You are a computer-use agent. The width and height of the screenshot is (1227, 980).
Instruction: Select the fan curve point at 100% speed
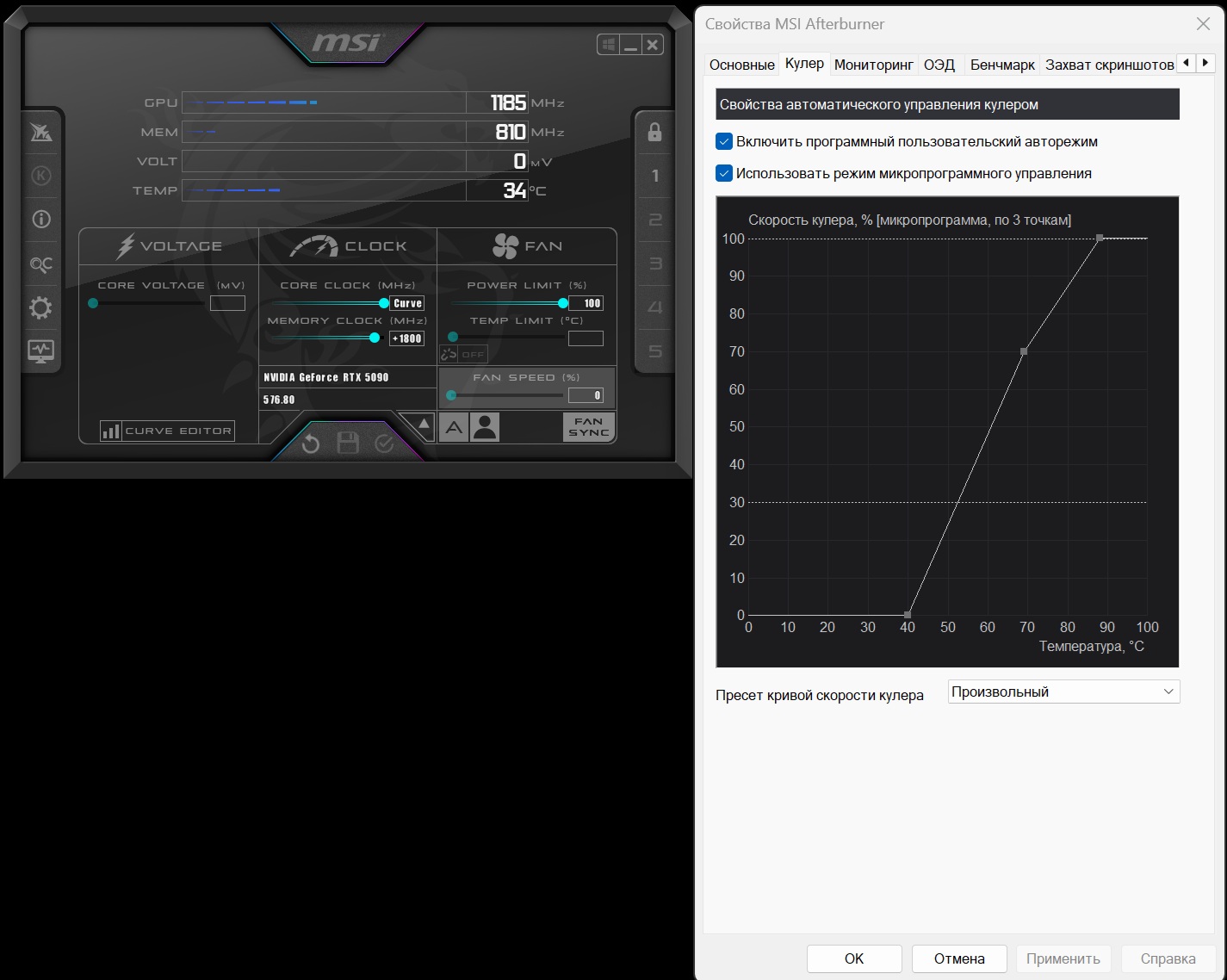tap(1100, 238)
